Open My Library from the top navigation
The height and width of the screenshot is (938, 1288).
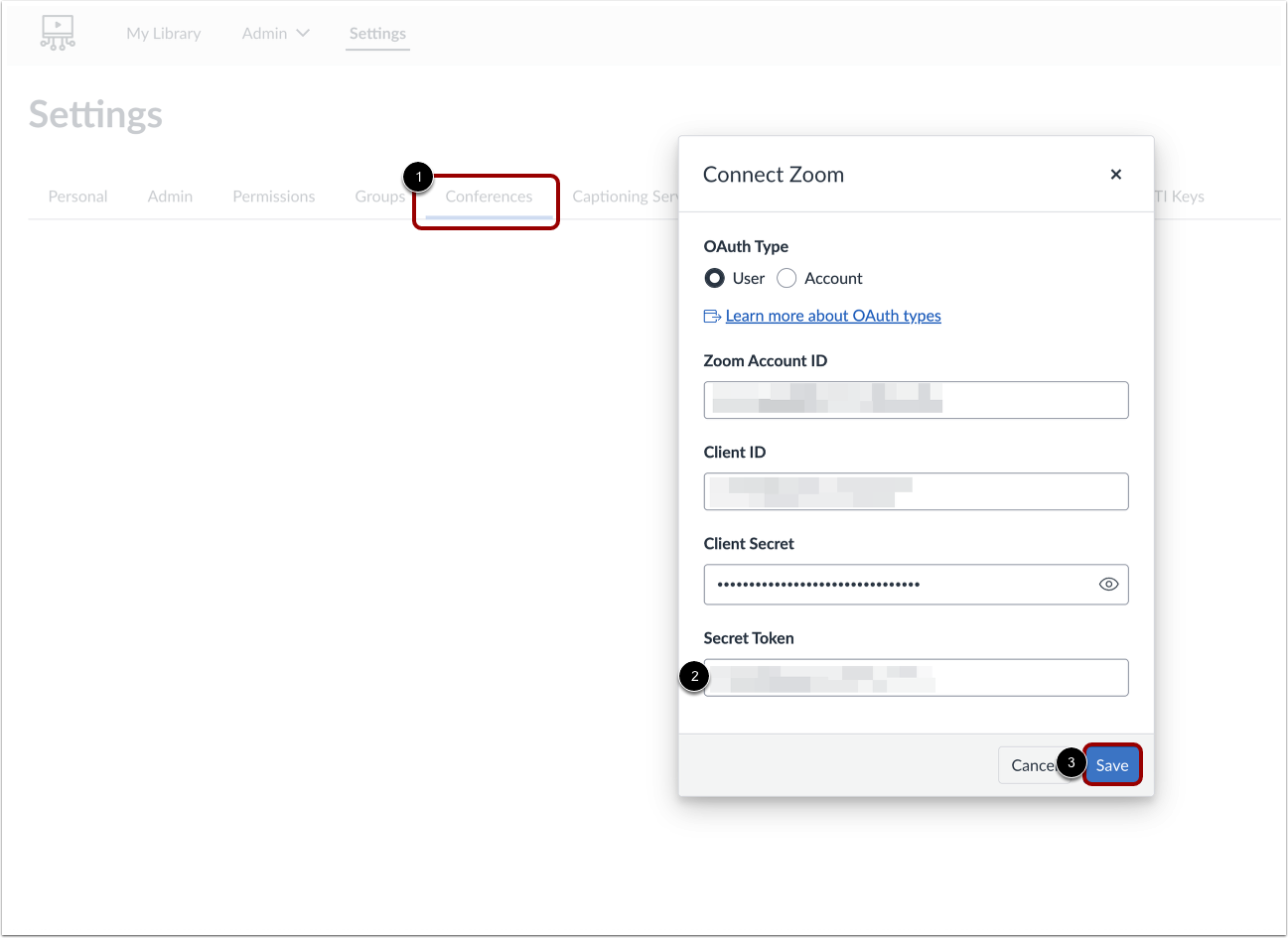pos(163,33)
